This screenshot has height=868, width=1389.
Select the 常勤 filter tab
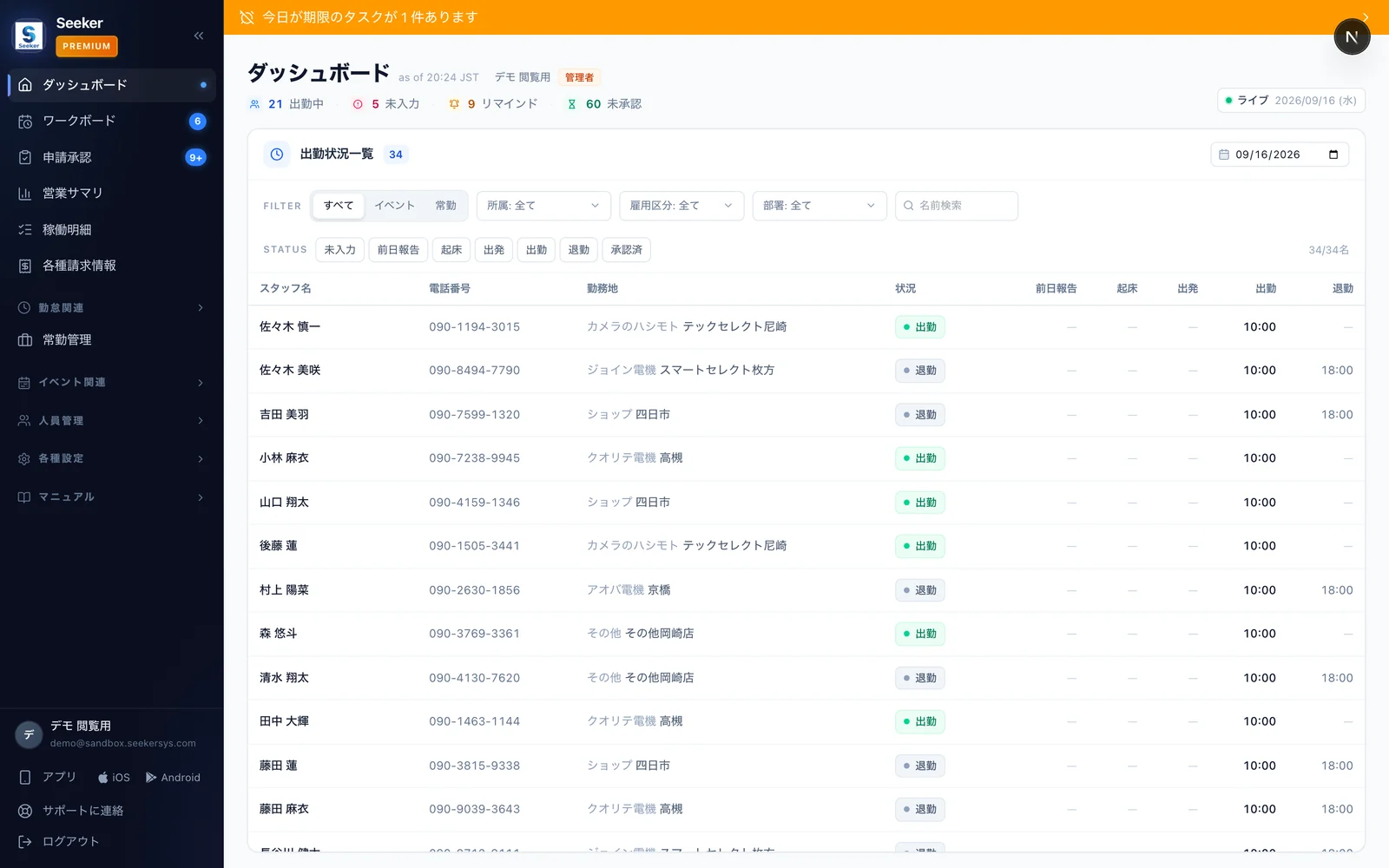(445, 206)
